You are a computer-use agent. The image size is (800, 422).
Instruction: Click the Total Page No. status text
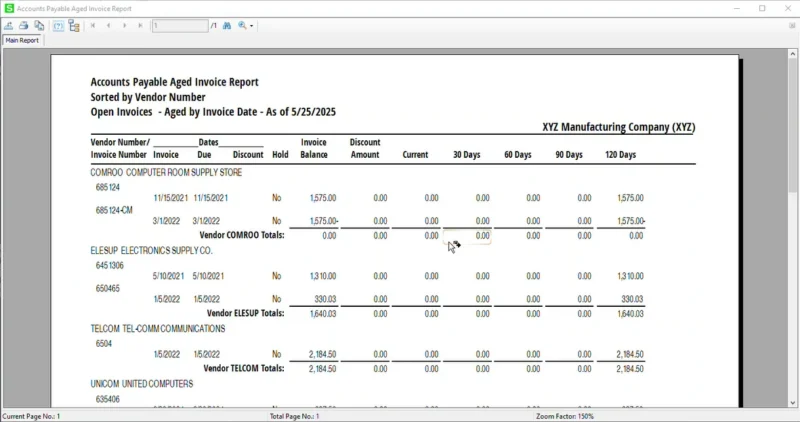tap(295, 416)
